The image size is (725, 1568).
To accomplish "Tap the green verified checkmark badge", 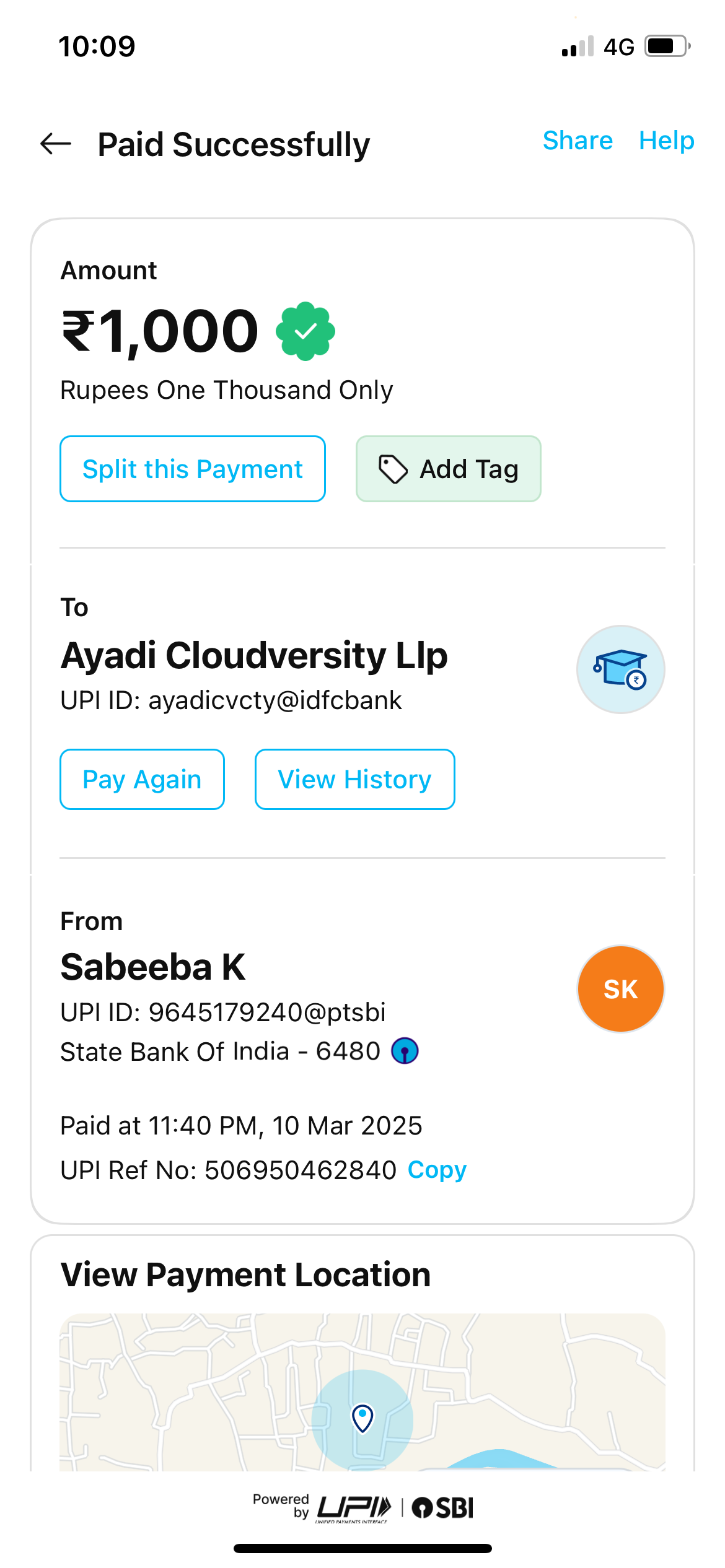I will (x=305, y=331).
